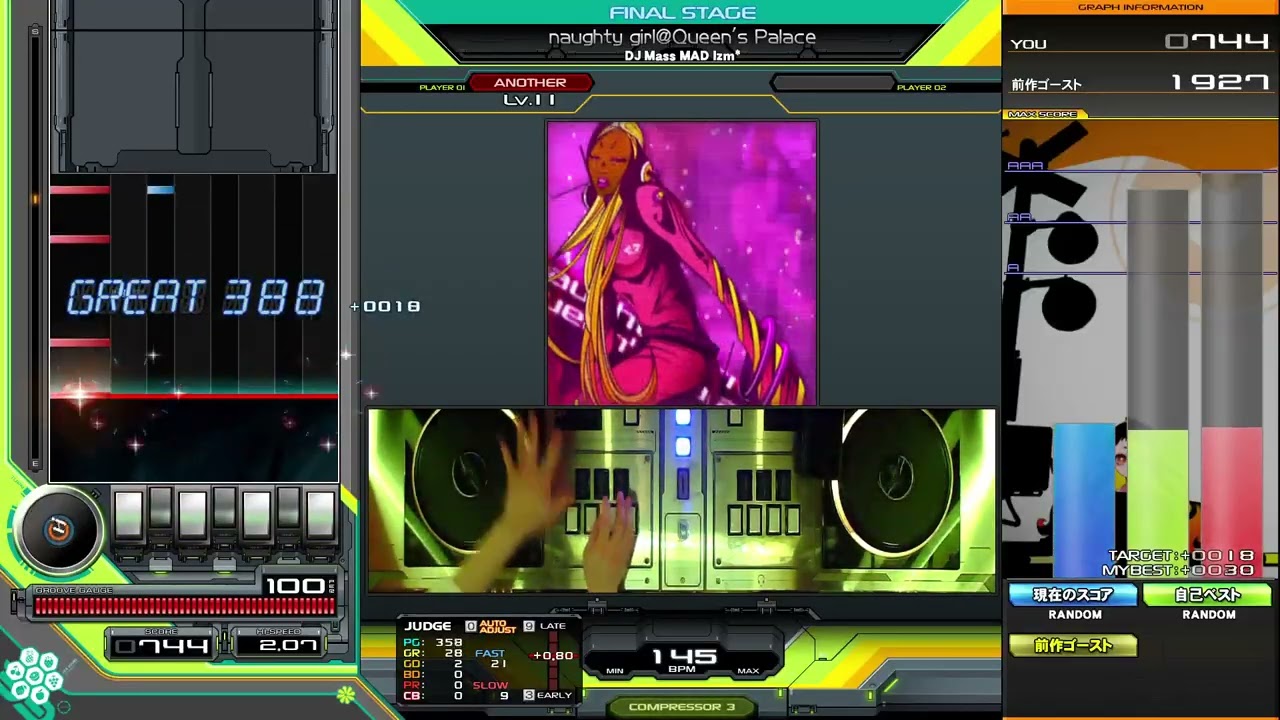
Task: Click the MAX label beside BPM
Action: point(748,671)
